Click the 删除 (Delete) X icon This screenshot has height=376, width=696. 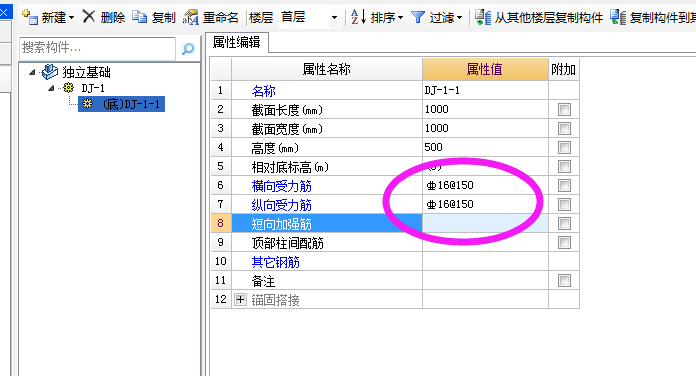click(x=89, y=17)
